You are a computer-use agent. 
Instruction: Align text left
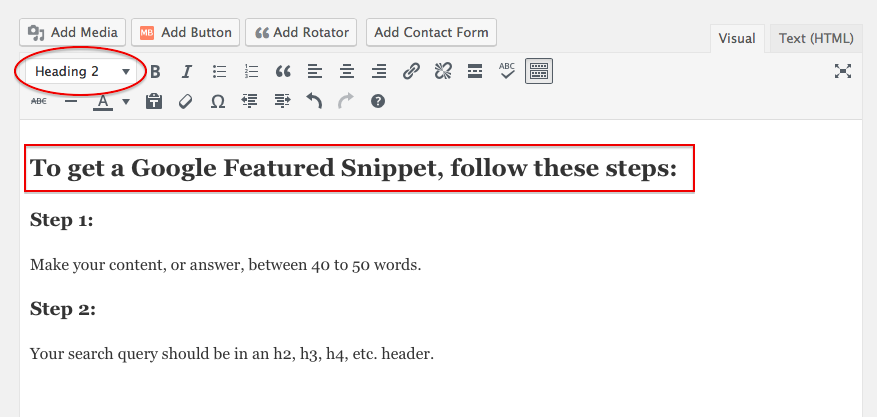[x=315, y=72]
